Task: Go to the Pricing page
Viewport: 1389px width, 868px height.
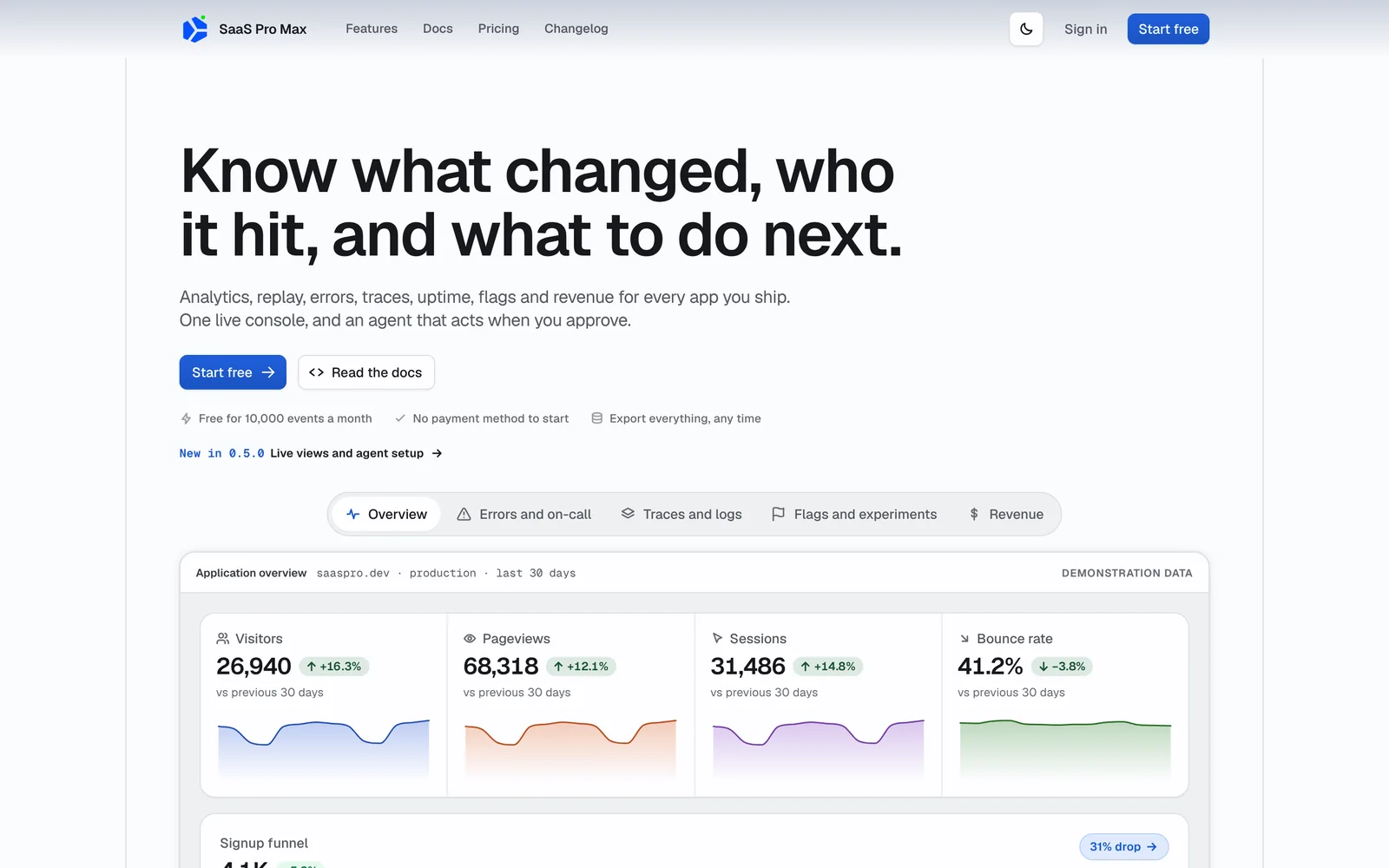Action: tap(498, 29)
